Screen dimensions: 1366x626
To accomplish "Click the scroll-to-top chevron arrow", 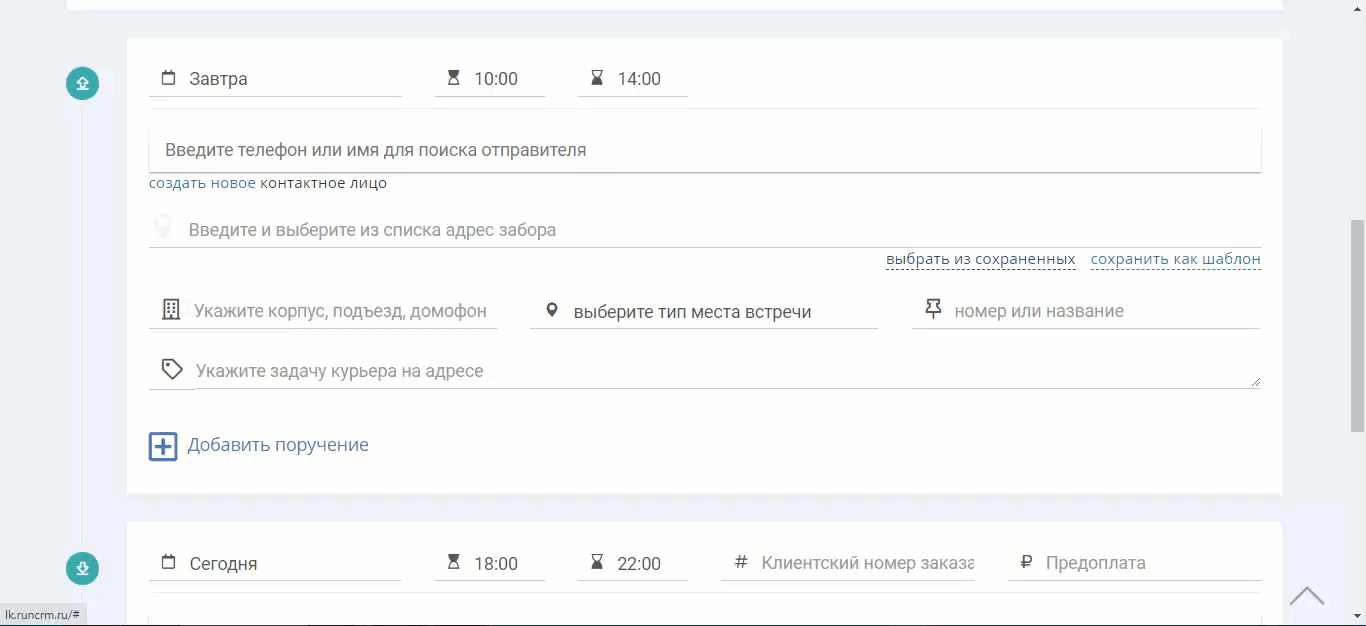I will tap(1307, 597).
